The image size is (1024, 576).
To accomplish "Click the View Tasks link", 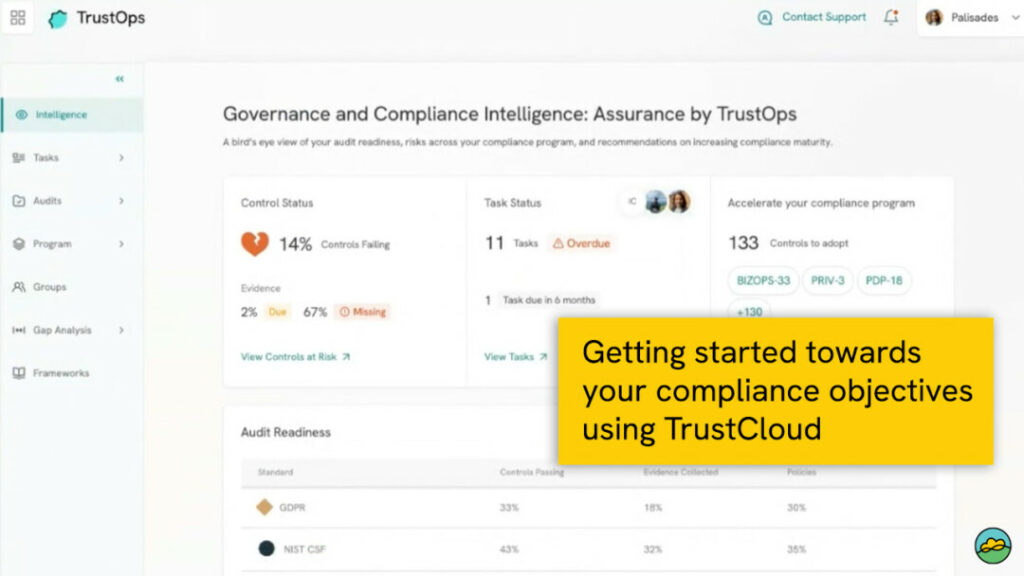I will (509, 357).
